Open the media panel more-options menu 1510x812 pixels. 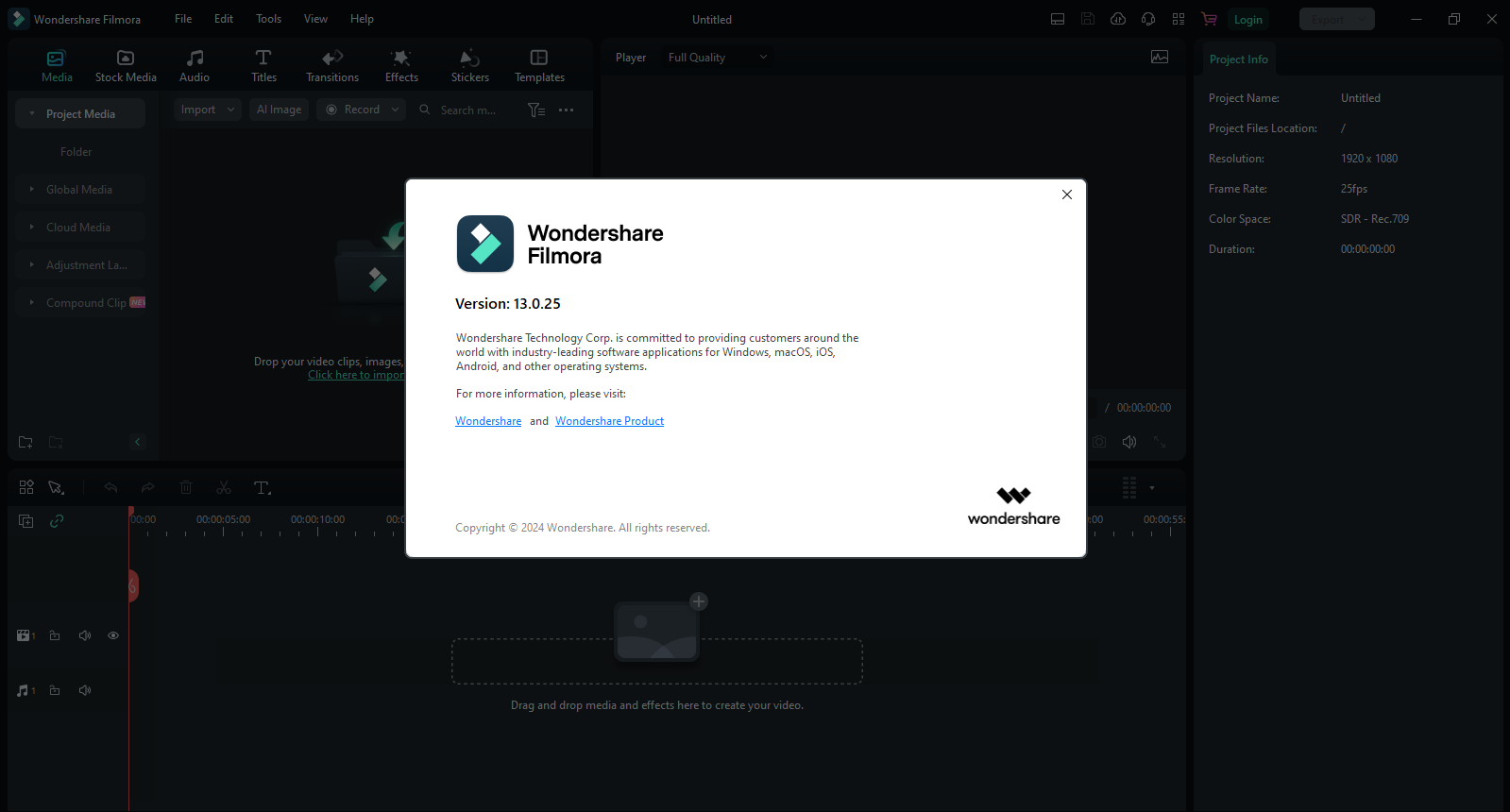(566, 110)
